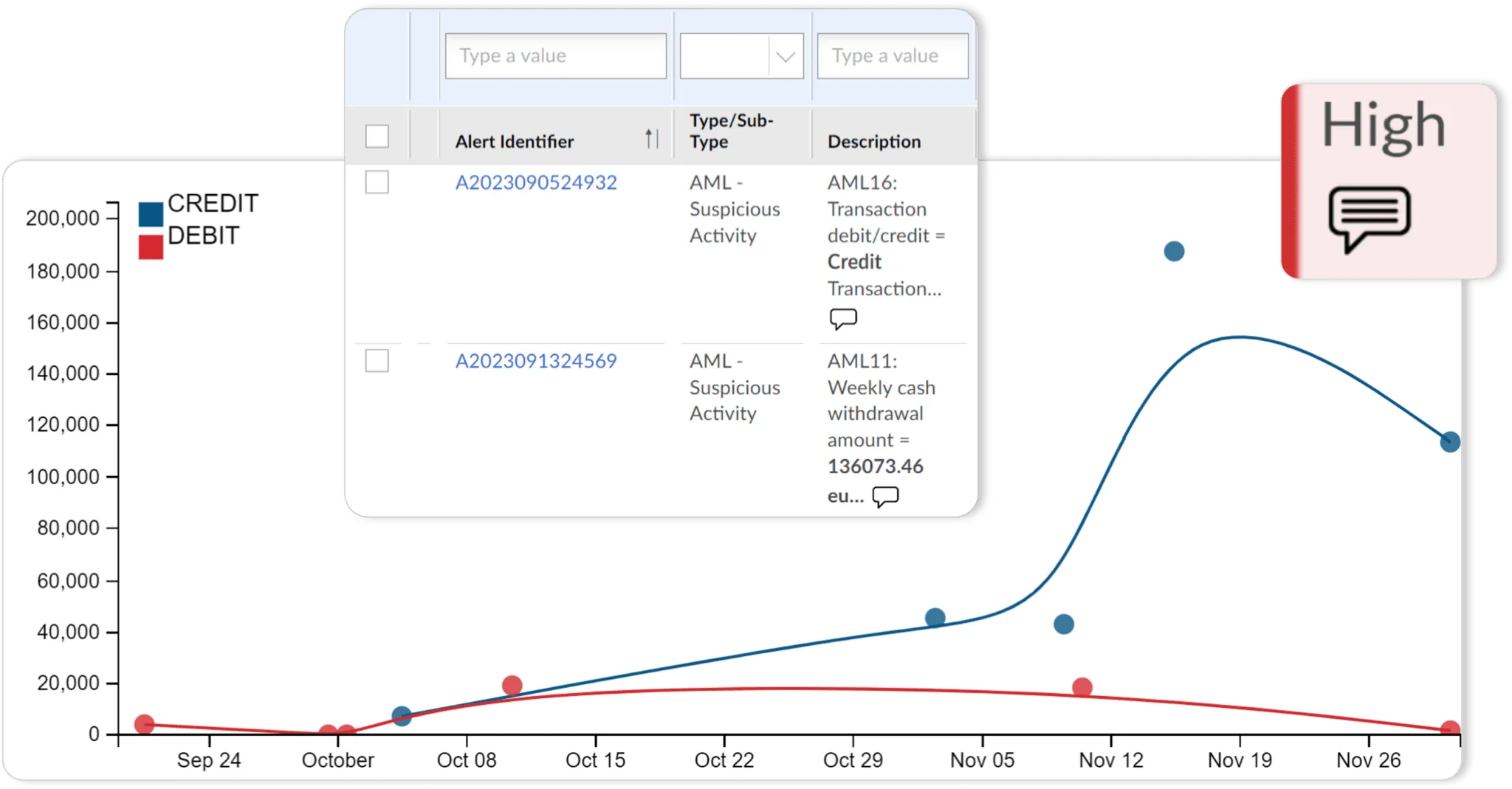
Task: Click the DEBIT legend red swatch
Action: 151,247
